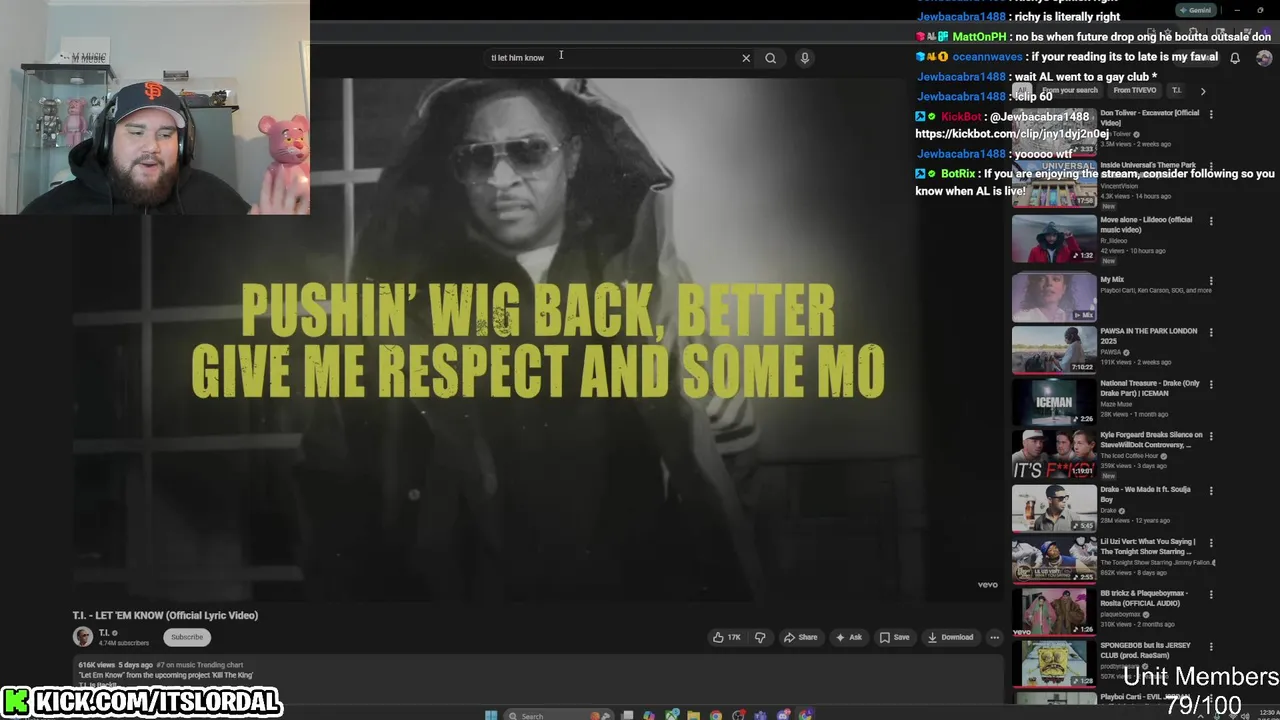Click into the YouTube search field
Image resolution: width=1280 pixels, height=720 pixels.
[610, 58]
